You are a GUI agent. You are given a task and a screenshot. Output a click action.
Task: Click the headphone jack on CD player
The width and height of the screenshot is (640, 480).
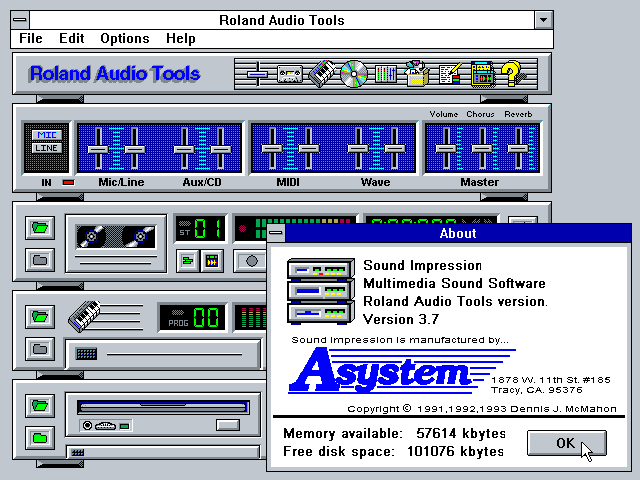click(x=87, y=426)
